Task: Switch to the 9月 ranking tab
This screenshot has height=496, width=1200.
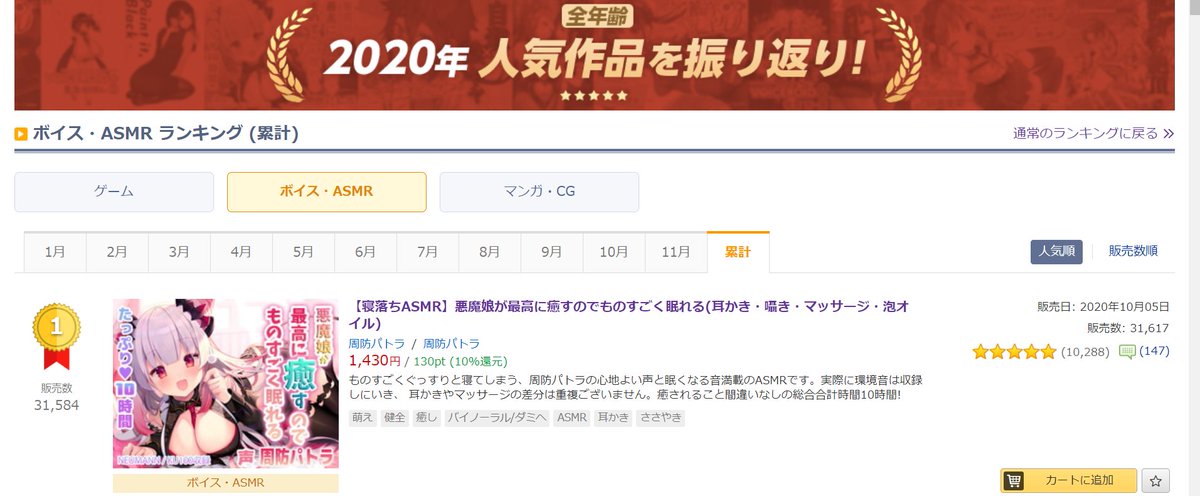Action: click(551, 252)
